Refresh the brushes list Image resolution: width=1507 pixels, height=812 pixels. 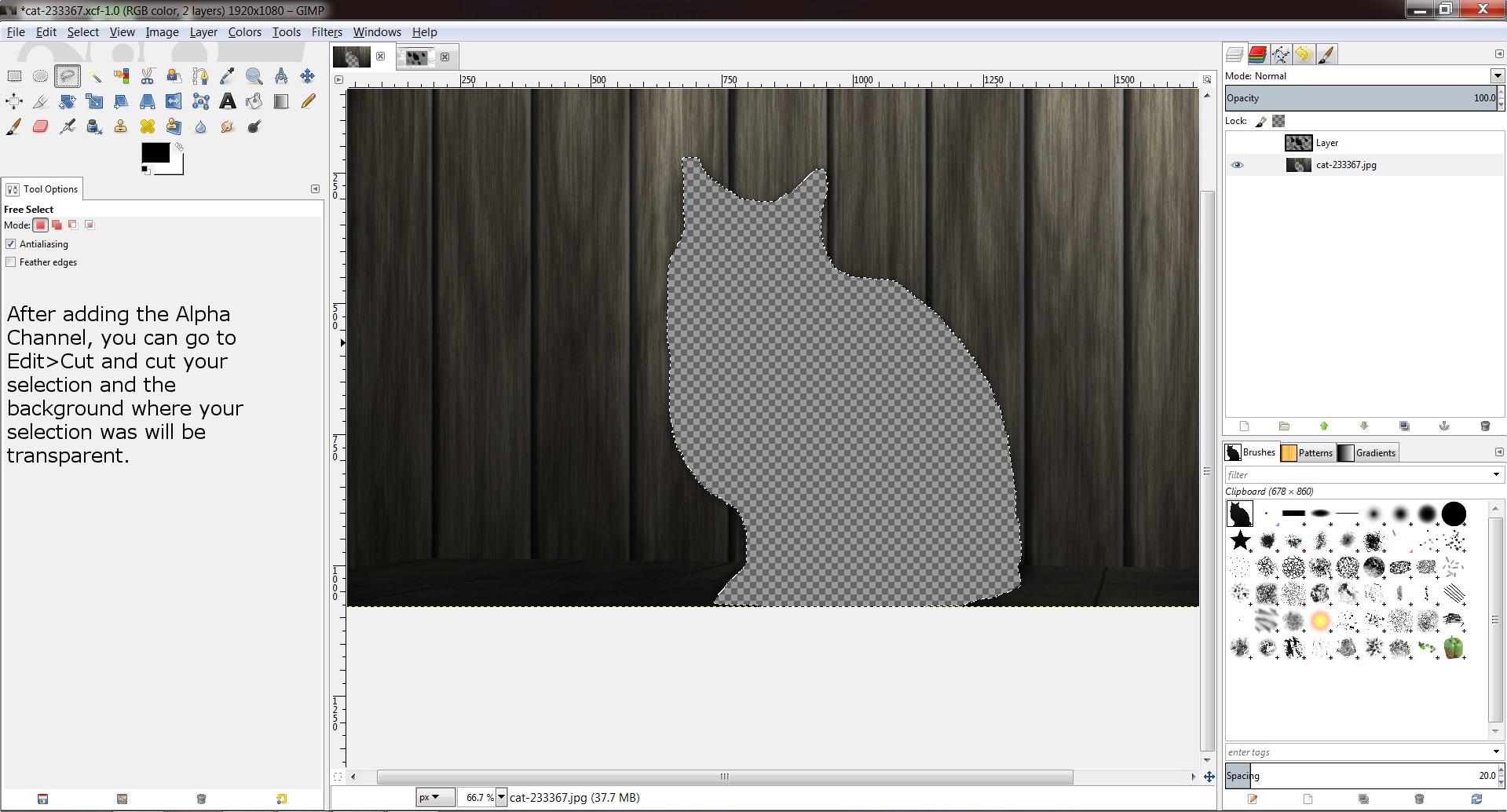pos(1476,799)
